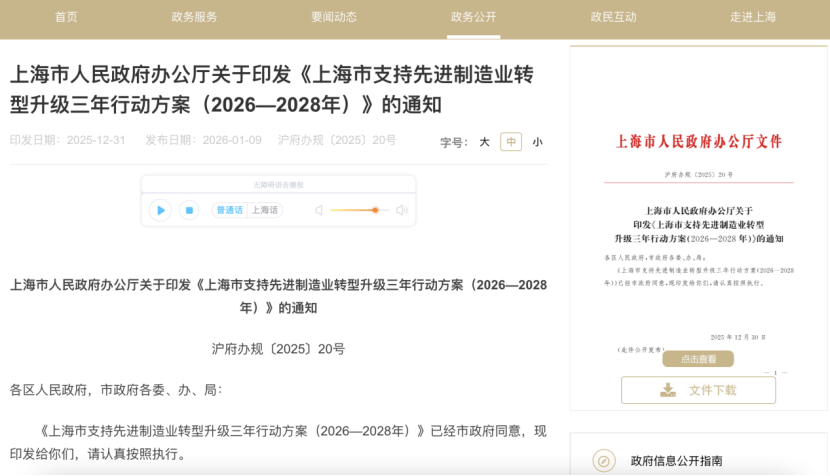Switch narration to 上海话
830x476 pixels.
coord(265,210)
